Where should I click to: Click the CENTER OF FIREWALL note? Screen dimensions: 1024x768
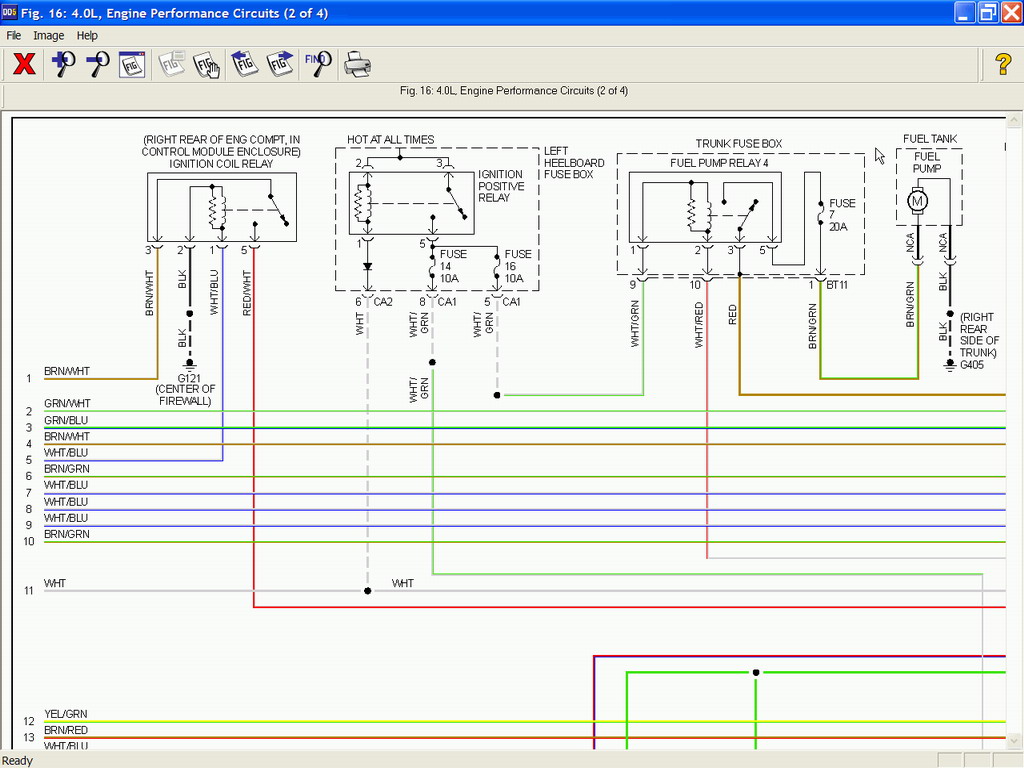coord(185,395)
